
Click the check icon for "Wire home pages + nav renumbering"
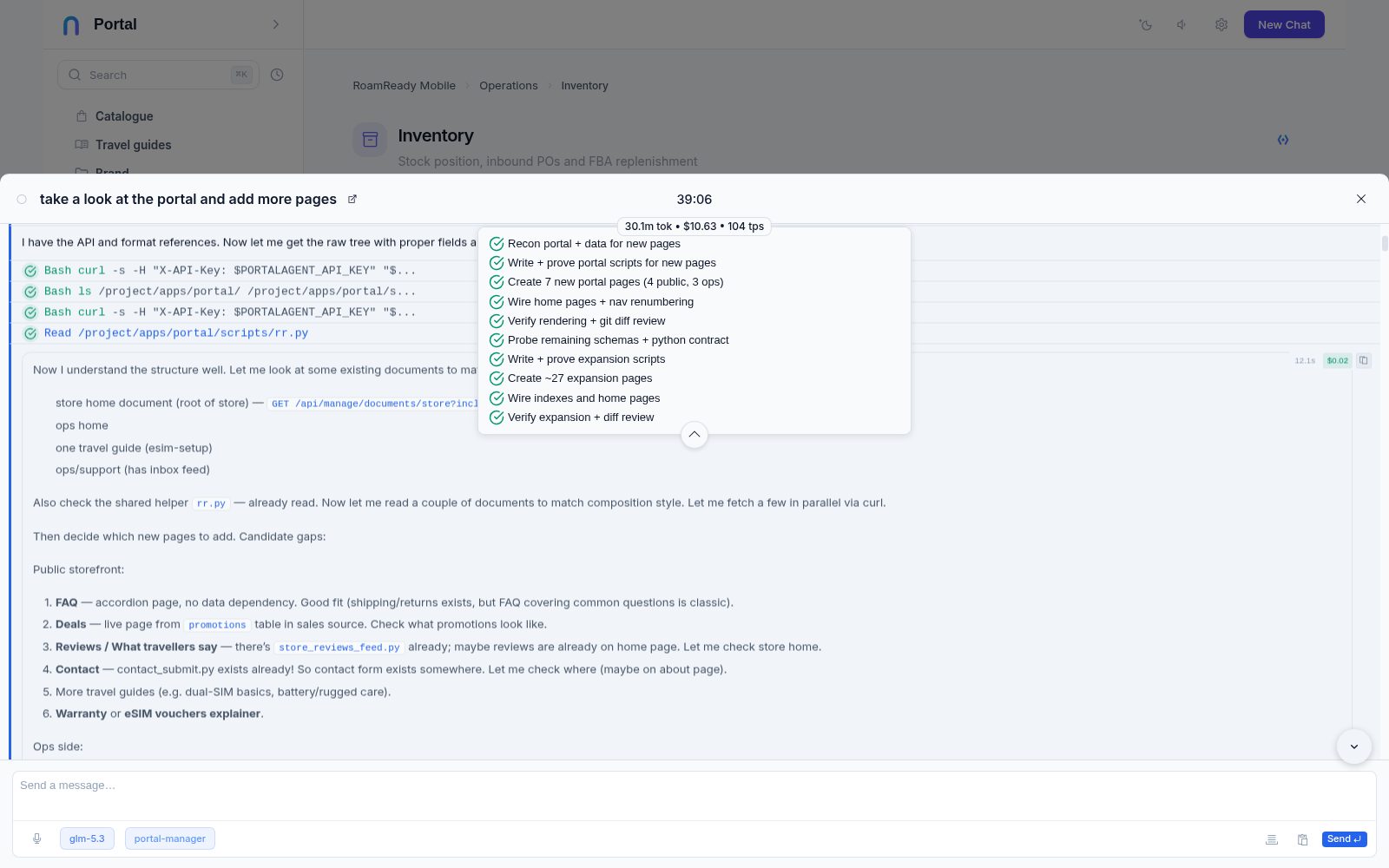coord(497,302)
